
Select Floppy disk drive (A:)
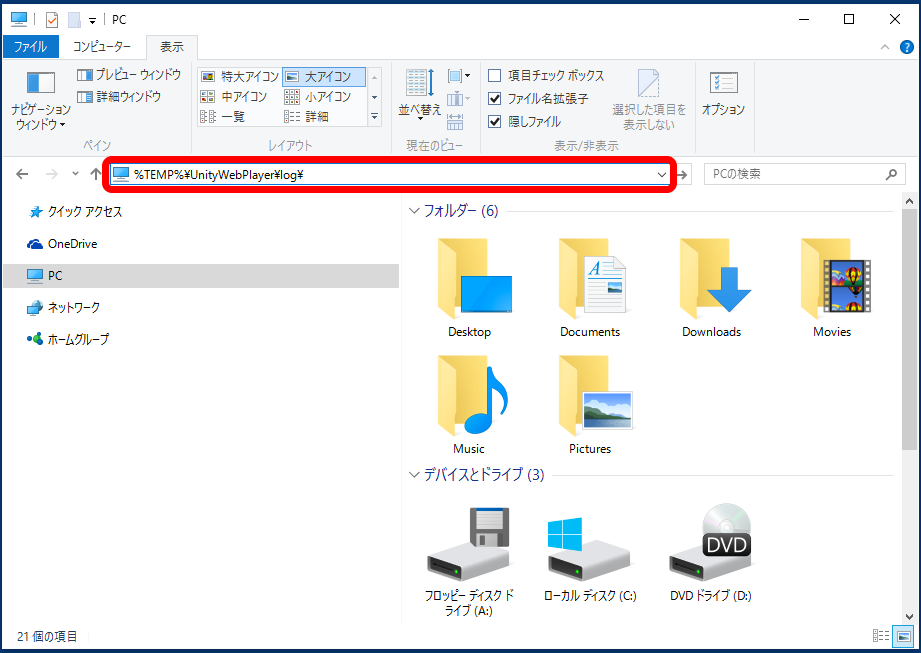click(469, 561)
